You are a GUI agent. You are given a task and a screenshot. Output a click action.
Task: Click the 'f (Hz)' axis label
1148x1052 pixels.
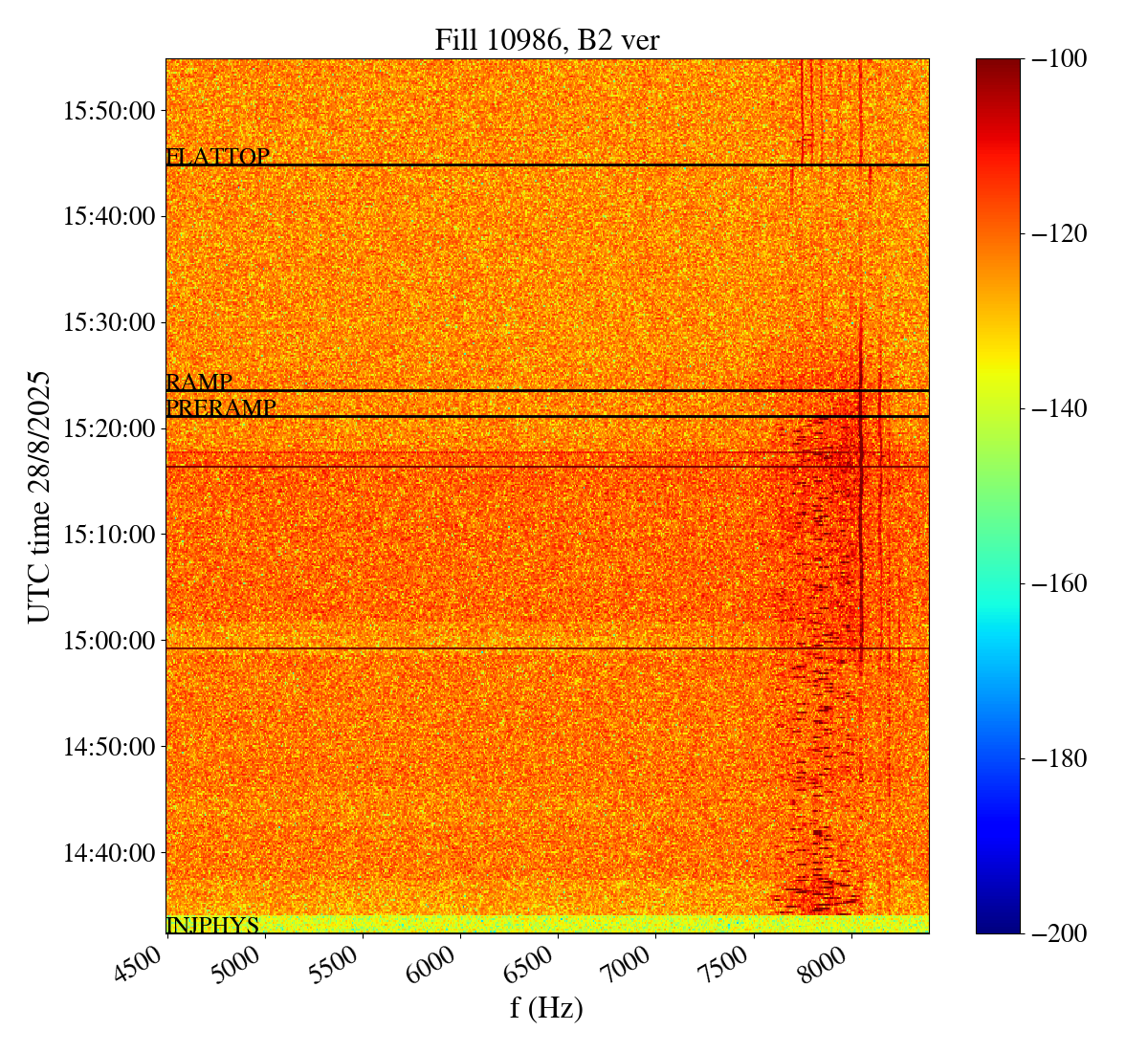(546, 1008)
